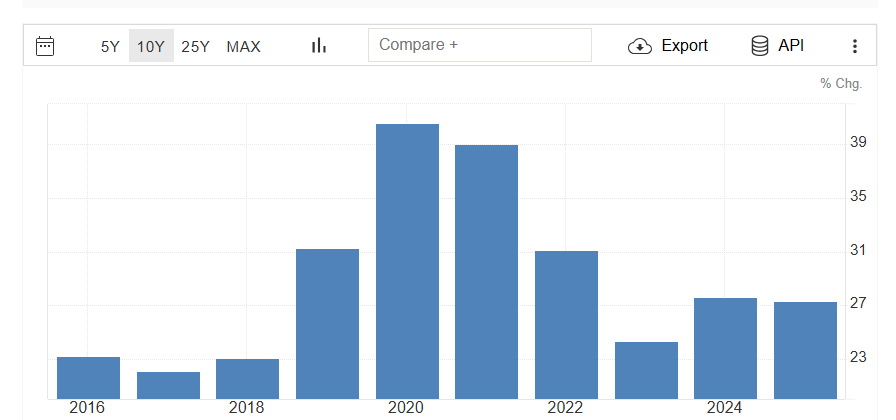The height and width of the screenshot is (420, 896).
Task: Click the 2021 bar in chart
Action: click(486, 272)
